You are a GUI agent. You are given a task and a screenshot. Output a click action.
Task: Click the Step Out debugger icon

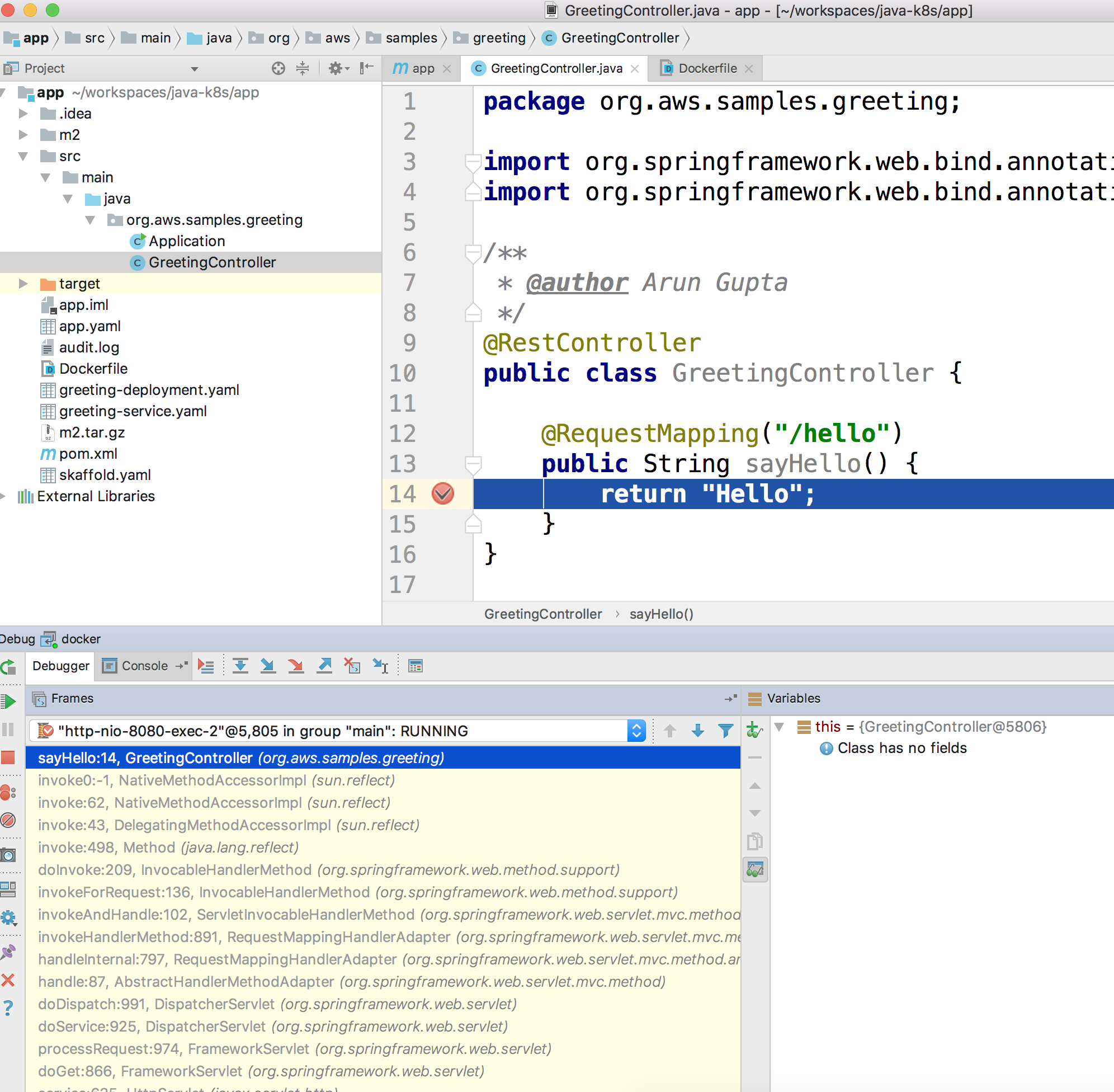point(324,666)
